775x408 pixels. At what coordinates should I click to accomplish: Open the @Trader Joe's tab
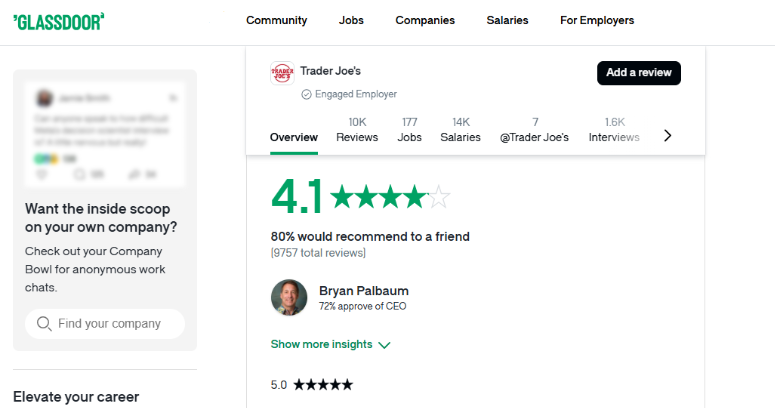[534, 130]
